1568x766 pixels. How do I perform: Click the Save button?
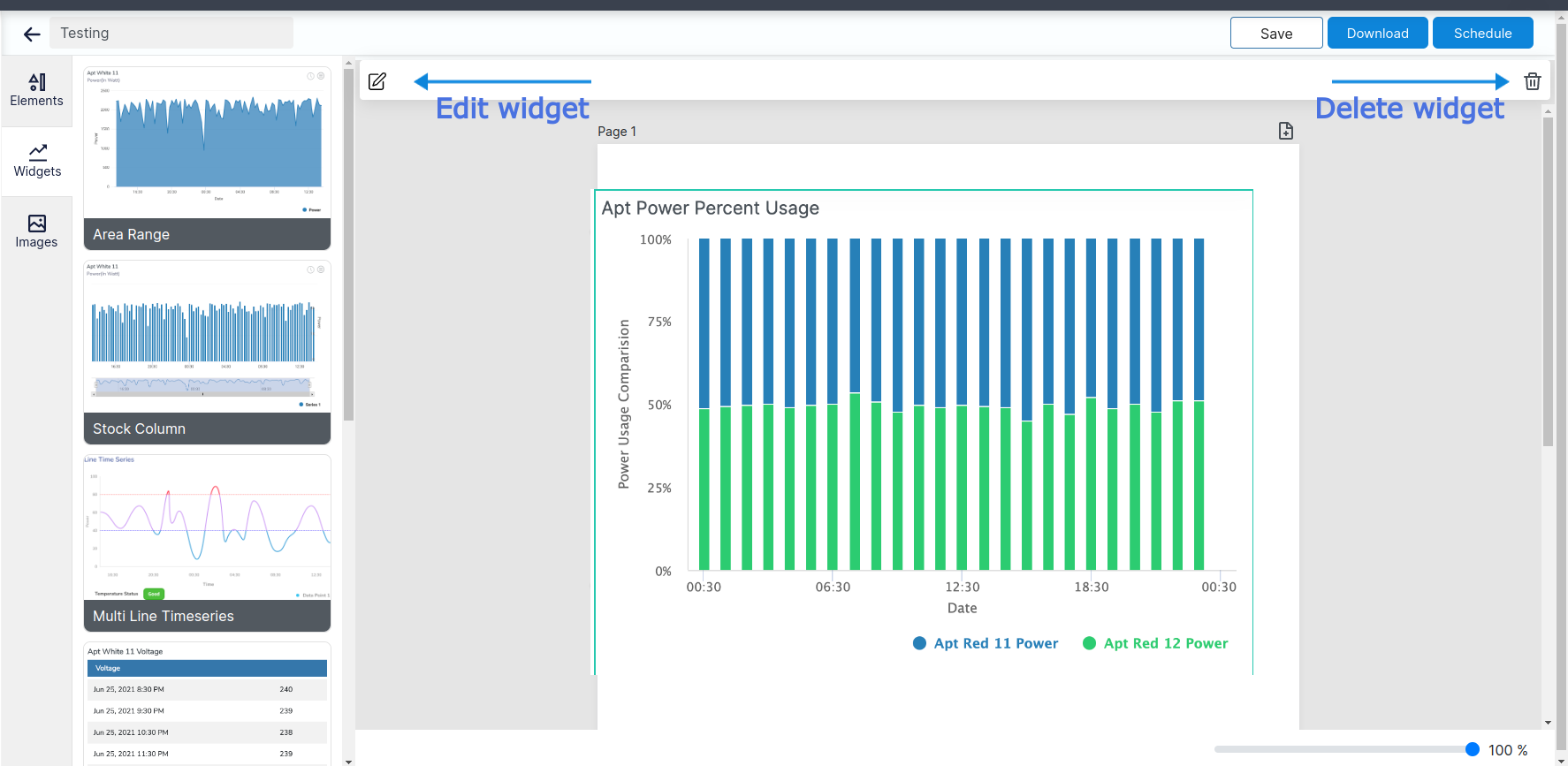pos(1275,34)
